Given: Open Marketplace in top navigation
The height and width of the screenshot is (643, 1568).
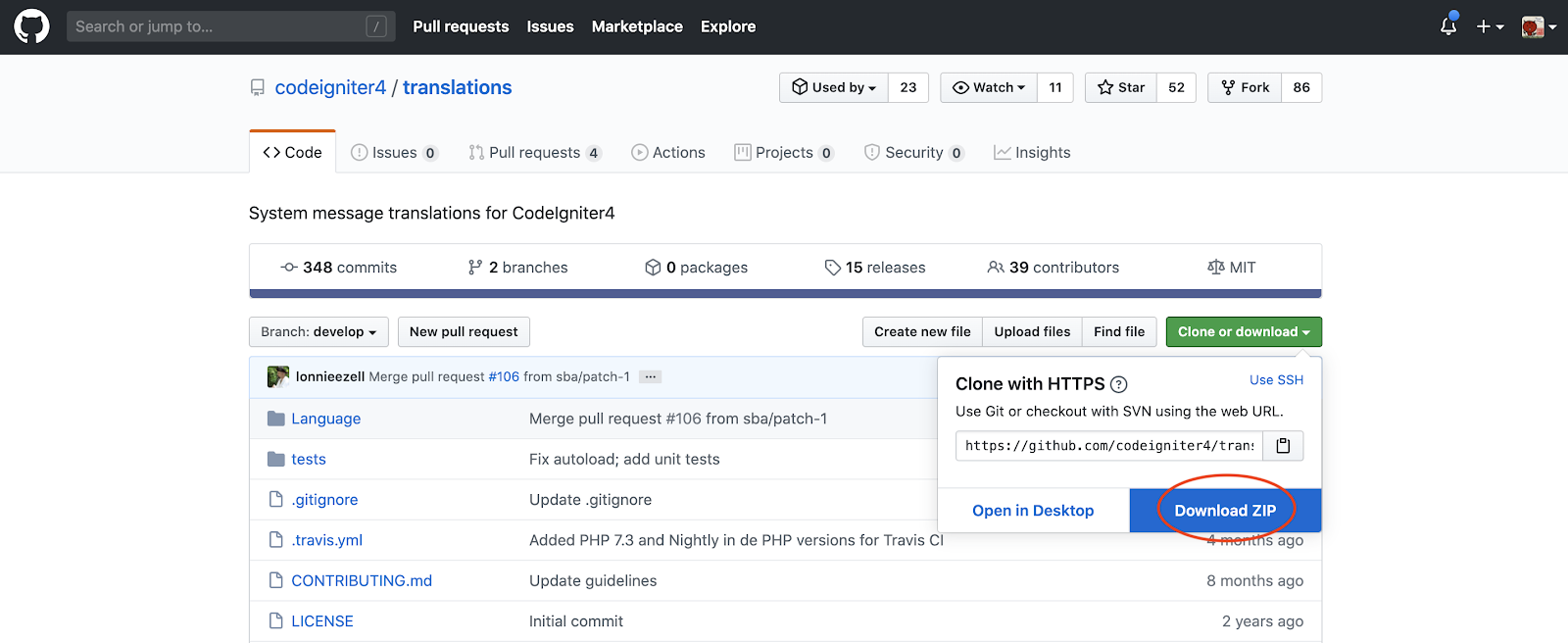Looking at the screenshot, I should click(637, 26).
